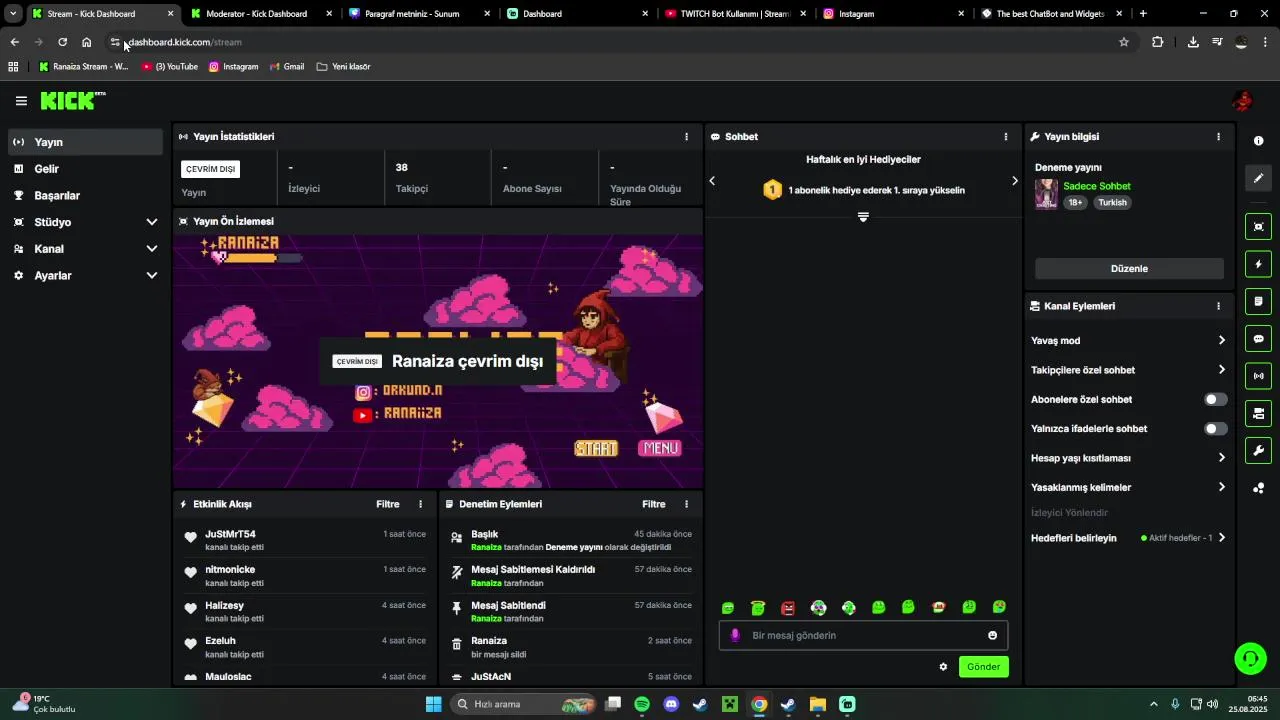Click Mesaj Sabitlendi moderation entry

(571, 612)
